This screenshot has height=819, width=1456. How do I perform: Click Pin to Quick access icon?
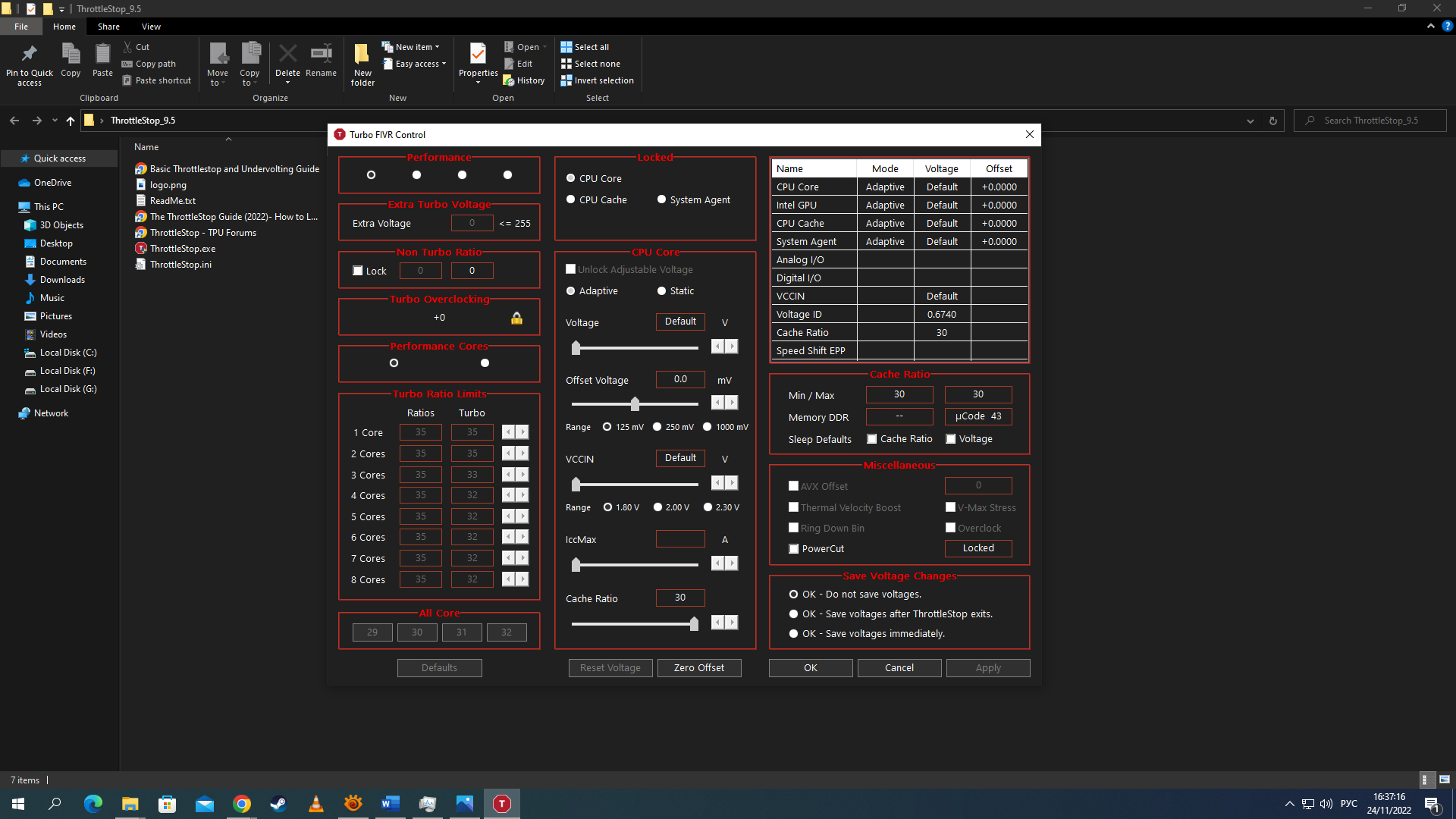30,54
